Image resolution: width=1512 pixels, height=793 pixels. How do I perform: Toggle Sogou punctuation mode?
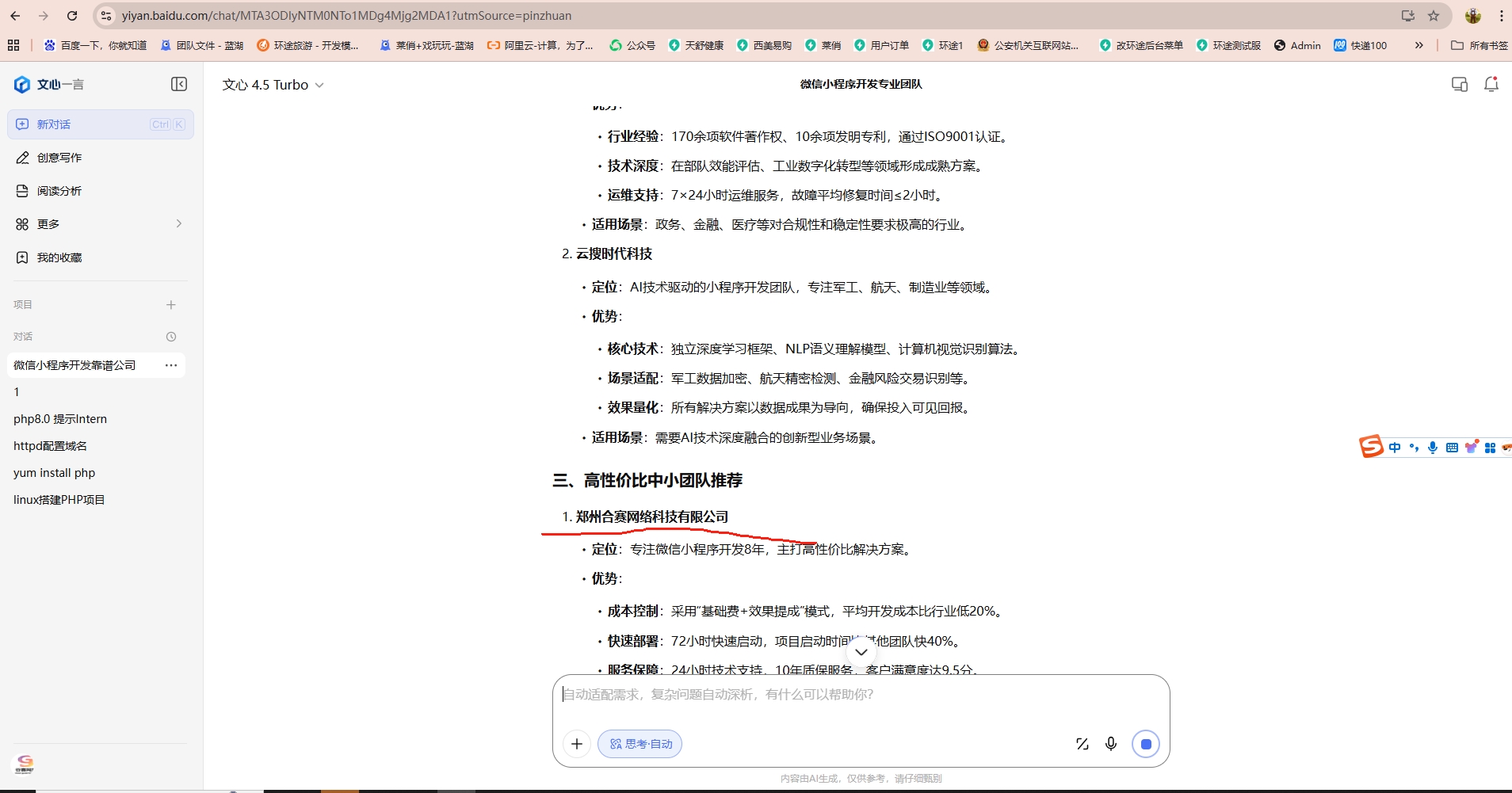pos(1414,447)
